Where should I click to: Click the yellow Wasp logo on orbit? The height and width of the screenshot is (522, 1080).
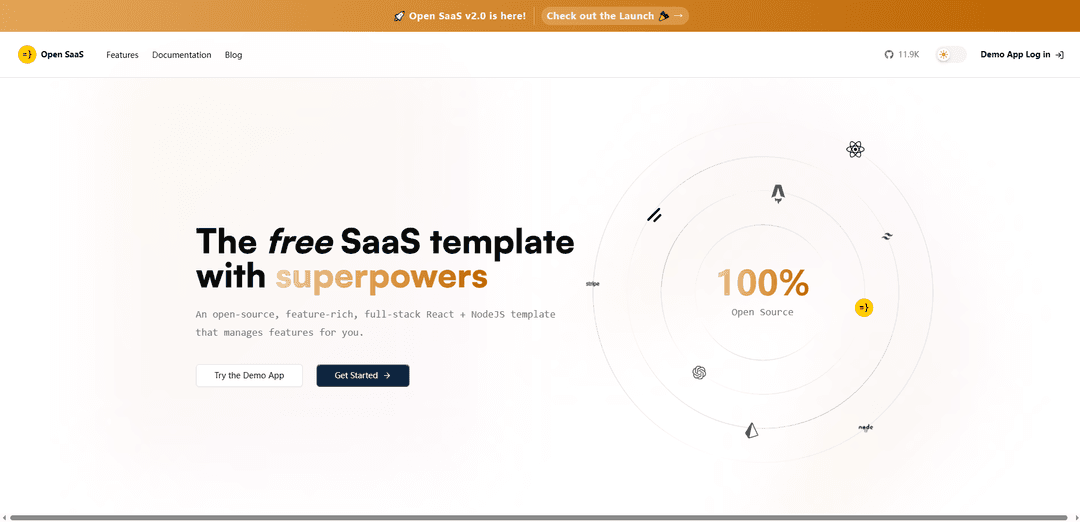pyautogui.click(x=864, y=307)
